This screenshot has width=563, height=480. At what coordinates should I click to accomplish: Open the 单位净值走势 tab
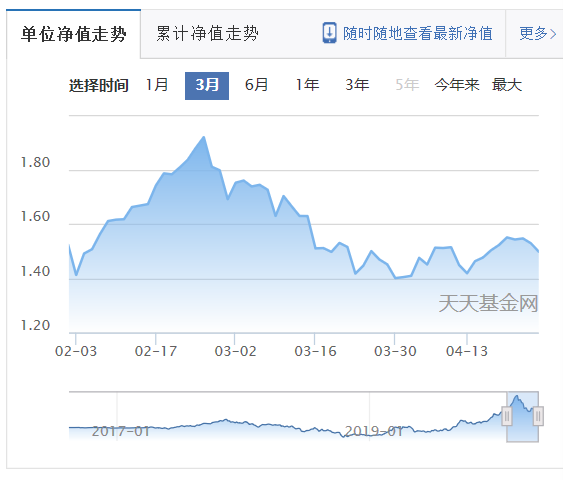(73, 34)
